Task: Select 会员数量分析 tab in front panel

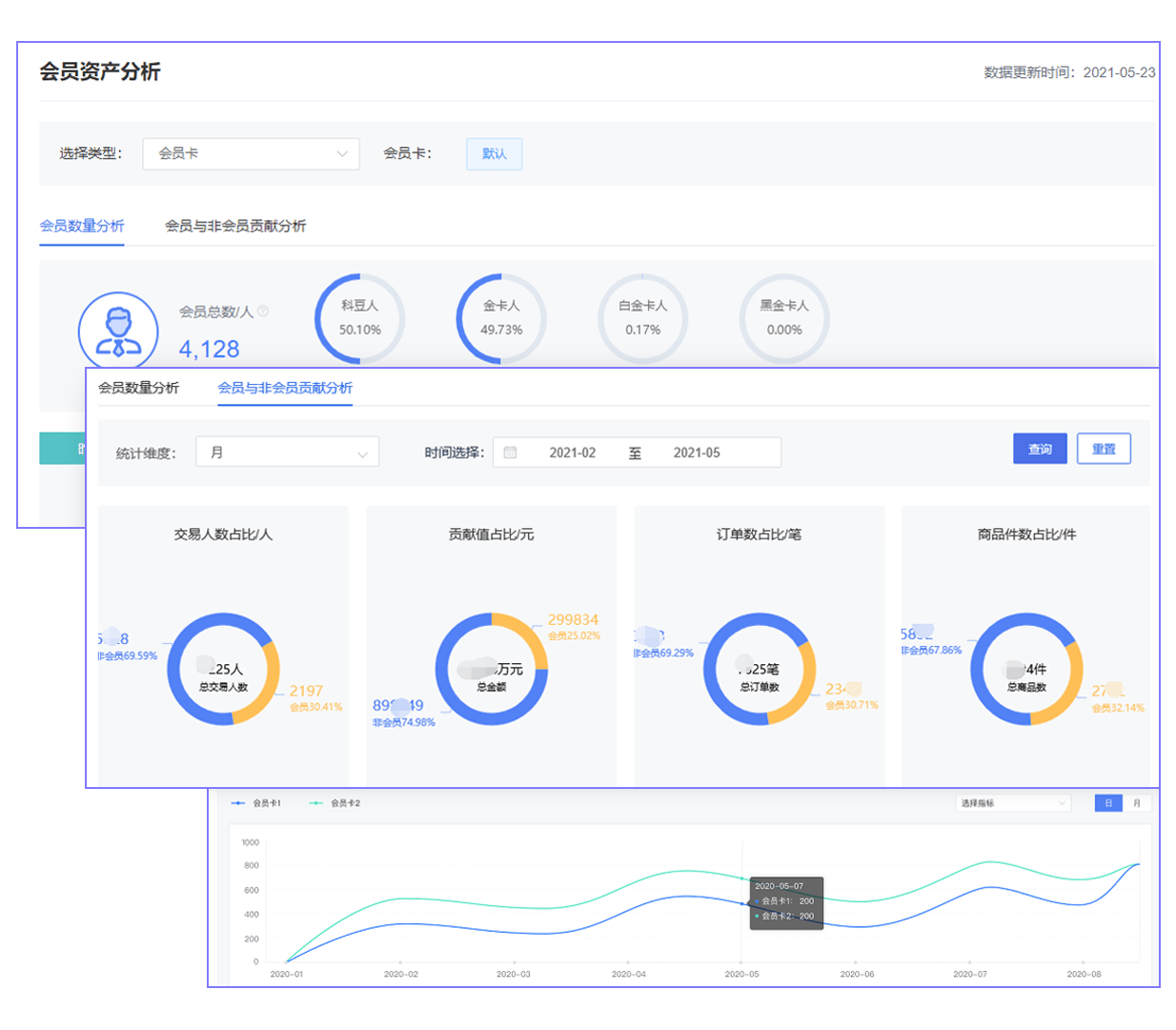Action: pyautogui.click(x=138, y=388)
